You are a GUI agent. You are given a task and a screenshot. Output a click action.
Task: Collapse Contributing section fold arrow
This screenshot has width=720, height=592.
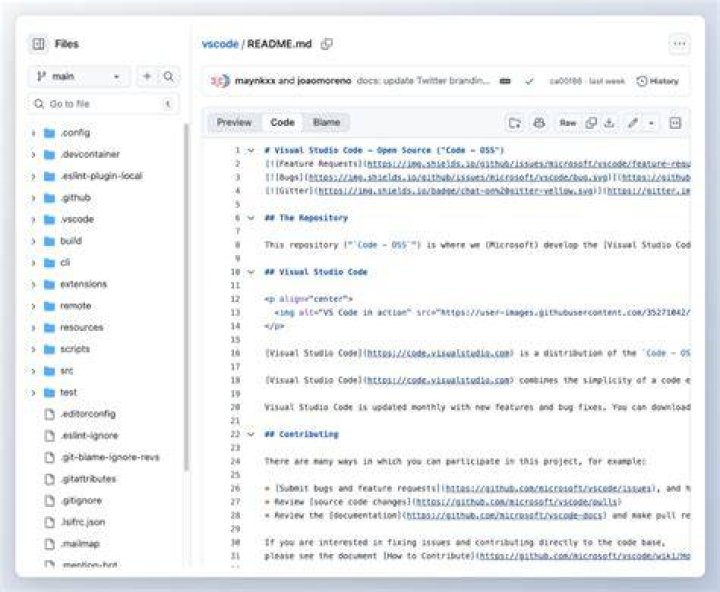(251, 434)
